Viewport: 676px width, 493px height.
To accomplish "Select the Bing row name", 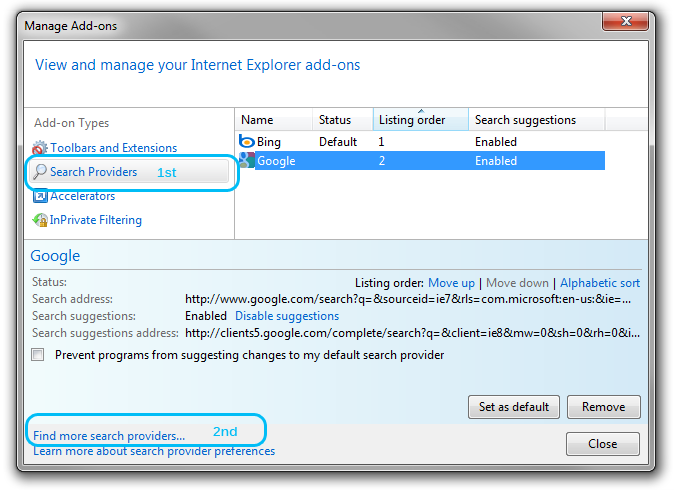I will 269,142.
